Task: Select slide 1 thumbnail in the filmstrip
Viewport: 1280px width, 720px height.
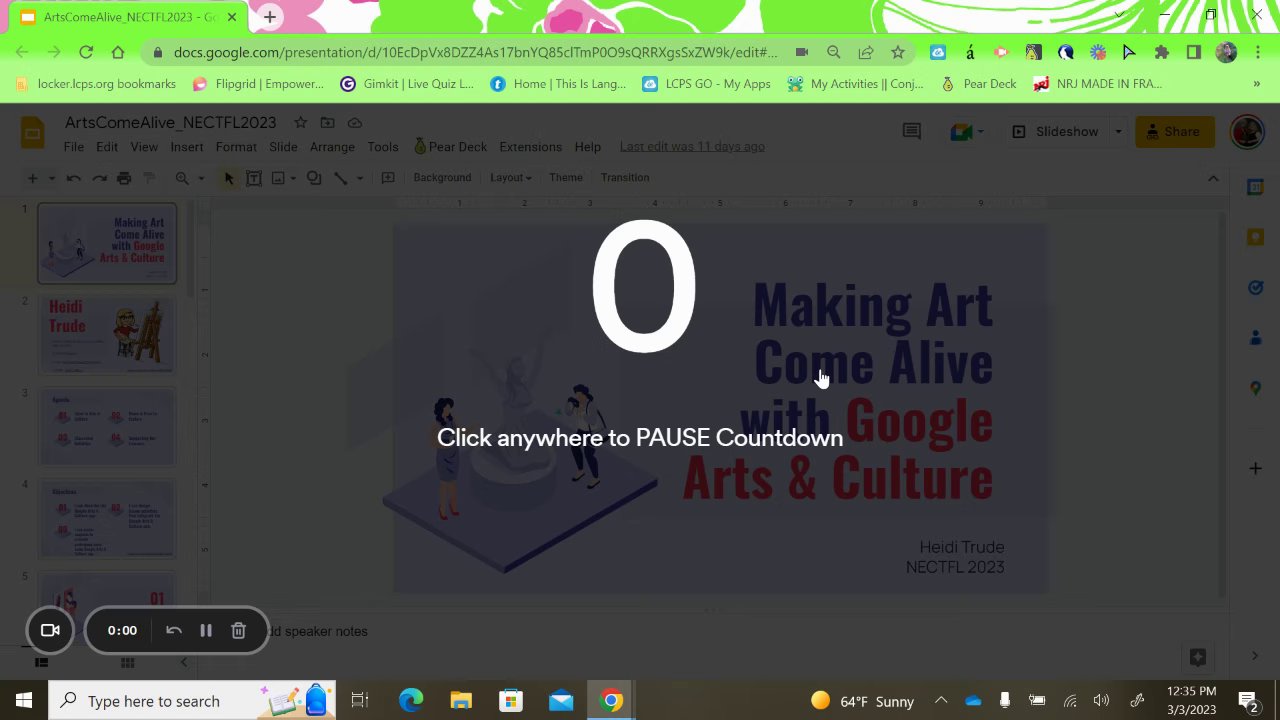Action: click(x=107, y=244)
